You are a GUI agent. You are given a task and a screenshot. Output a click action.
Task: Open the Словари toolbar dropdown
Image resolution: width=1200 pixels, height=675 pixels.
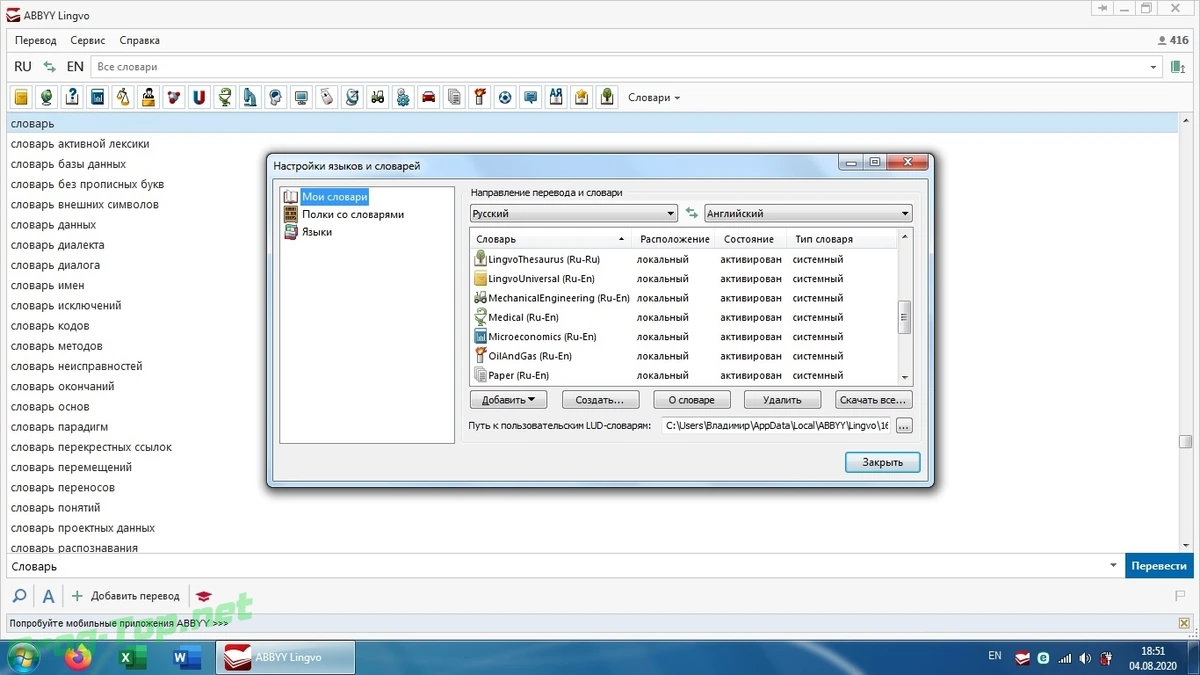(x=654, y=98)
